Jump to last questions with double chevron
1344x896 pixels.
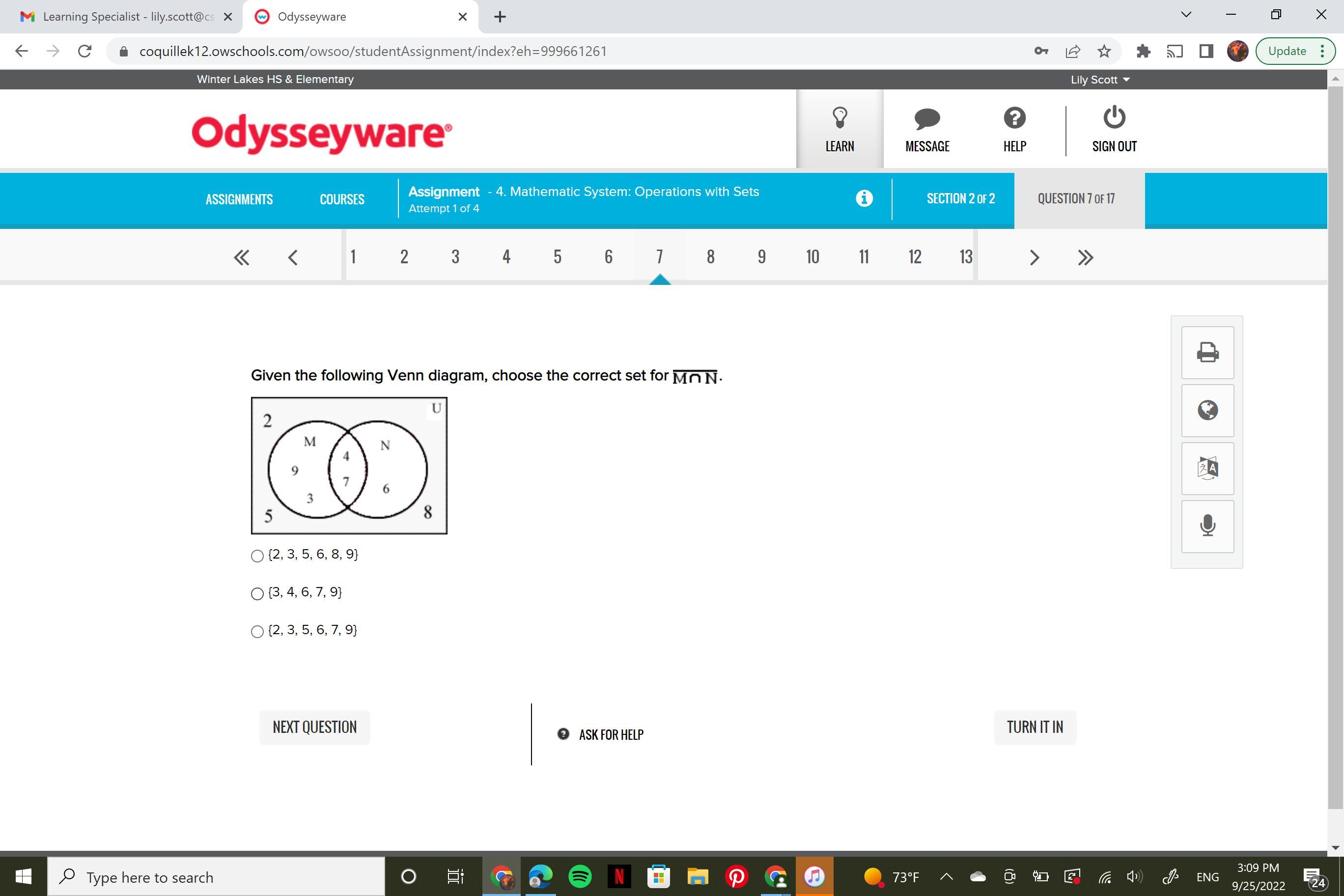[x=1085, y=258]
